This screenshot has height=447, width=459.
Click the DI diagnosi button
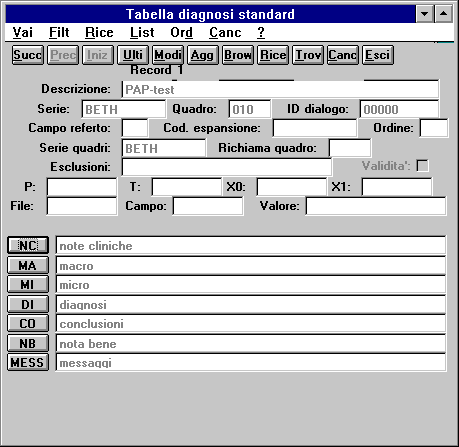click(28, 304)
